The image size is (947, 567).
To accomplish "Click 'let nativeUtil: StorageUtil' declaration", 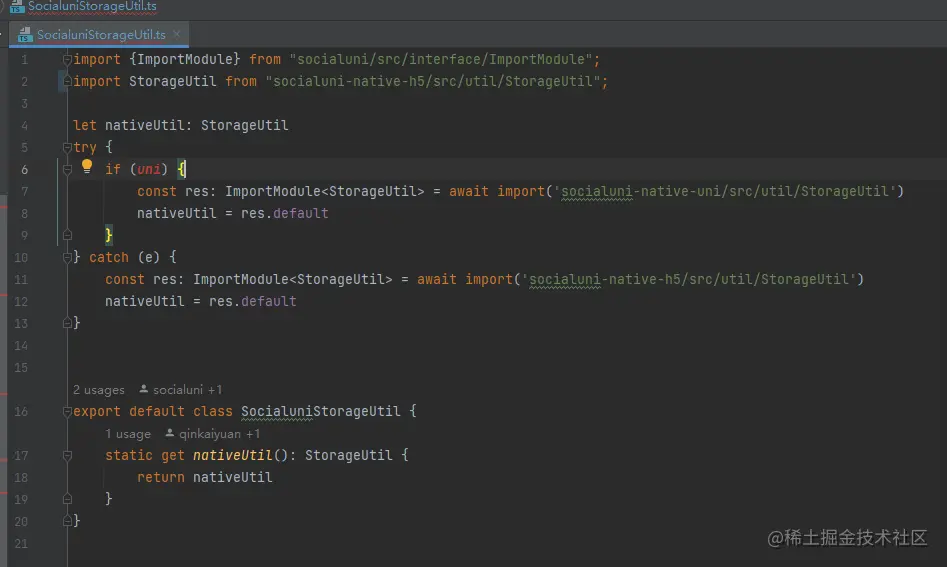I will (x=181, y=125).
